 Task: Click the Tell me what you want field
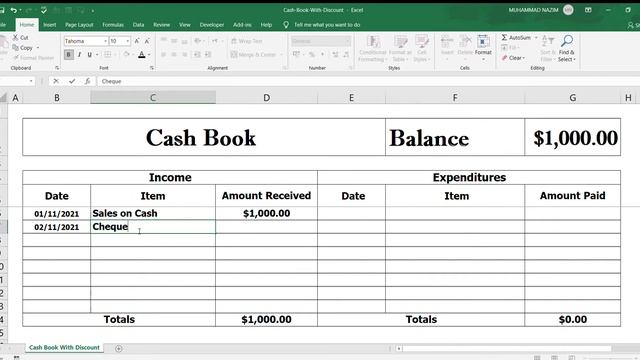pyautogui.click(x=327, y=25)
